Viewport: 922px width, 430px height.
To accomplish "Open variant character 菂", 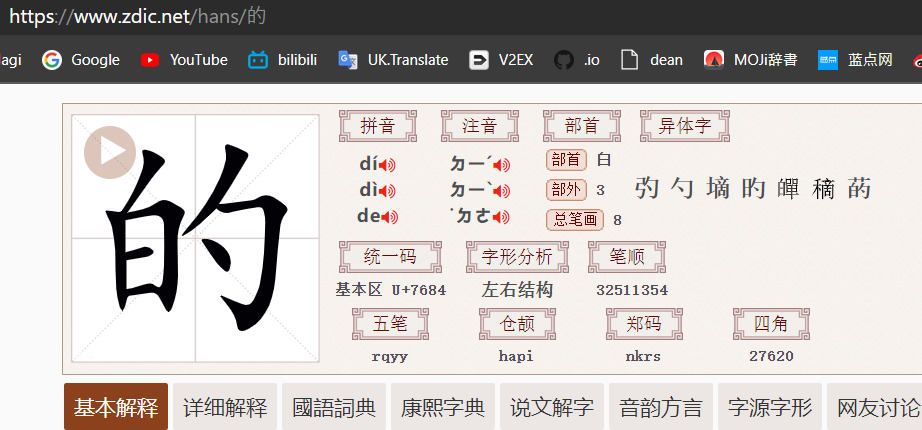I will (x=859, y=189).
